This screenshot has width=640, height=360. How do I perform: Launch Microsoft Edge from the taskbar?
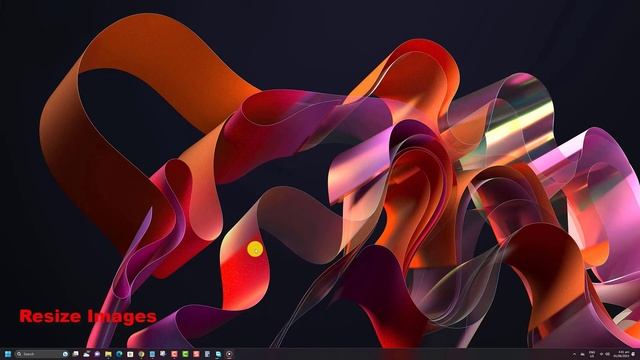119,354
